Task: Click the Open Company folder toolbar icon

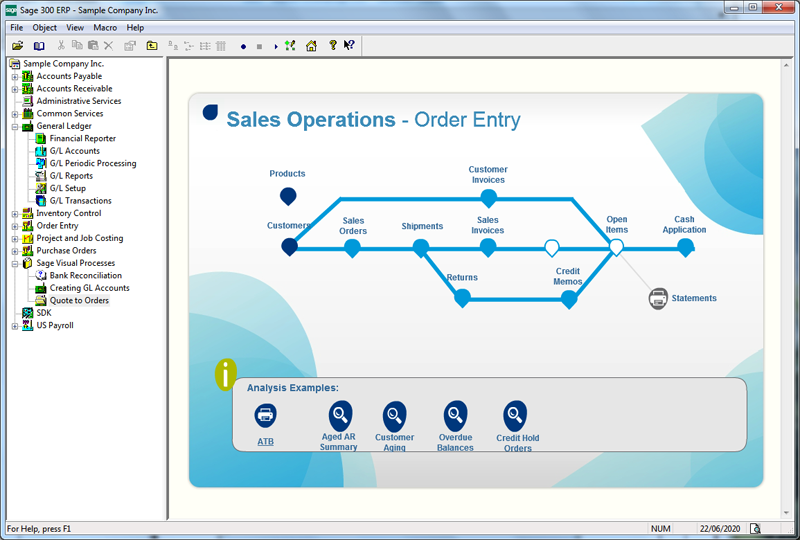Action: pyautogui.click(x=18, y=46)
